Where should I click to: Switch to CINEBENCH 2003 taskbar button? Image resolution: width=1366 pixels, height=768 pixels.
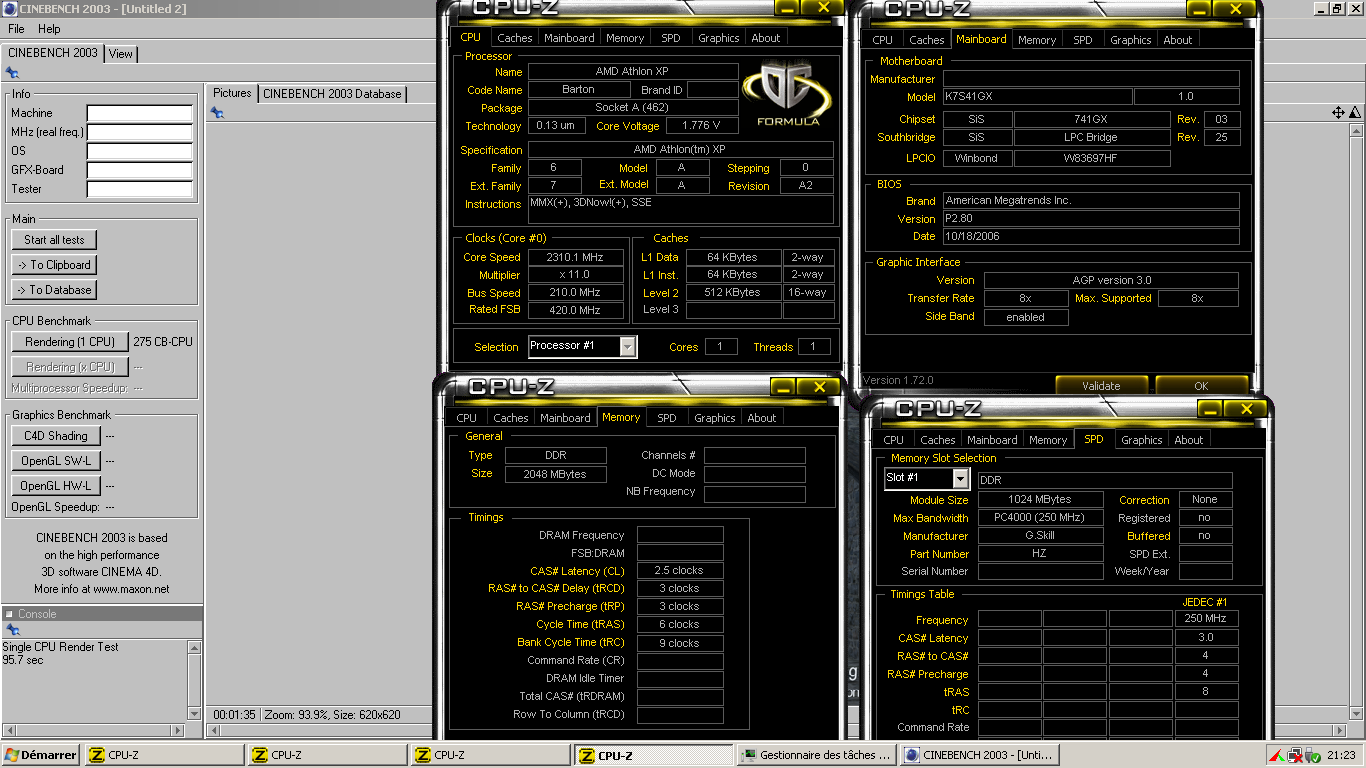[978, 755]
